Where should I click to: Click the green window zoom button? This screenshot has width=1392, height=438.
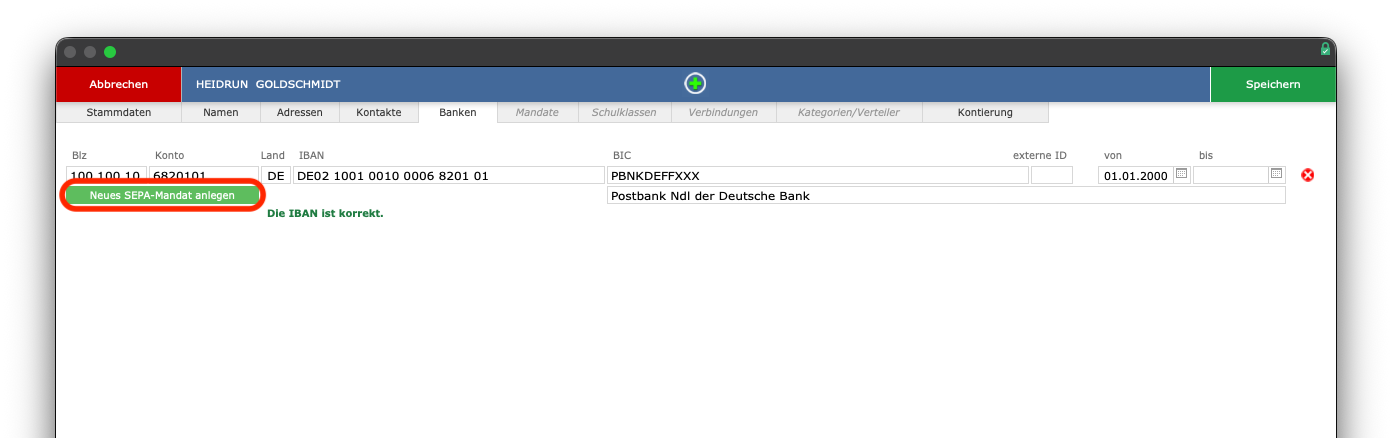point(110,52)
